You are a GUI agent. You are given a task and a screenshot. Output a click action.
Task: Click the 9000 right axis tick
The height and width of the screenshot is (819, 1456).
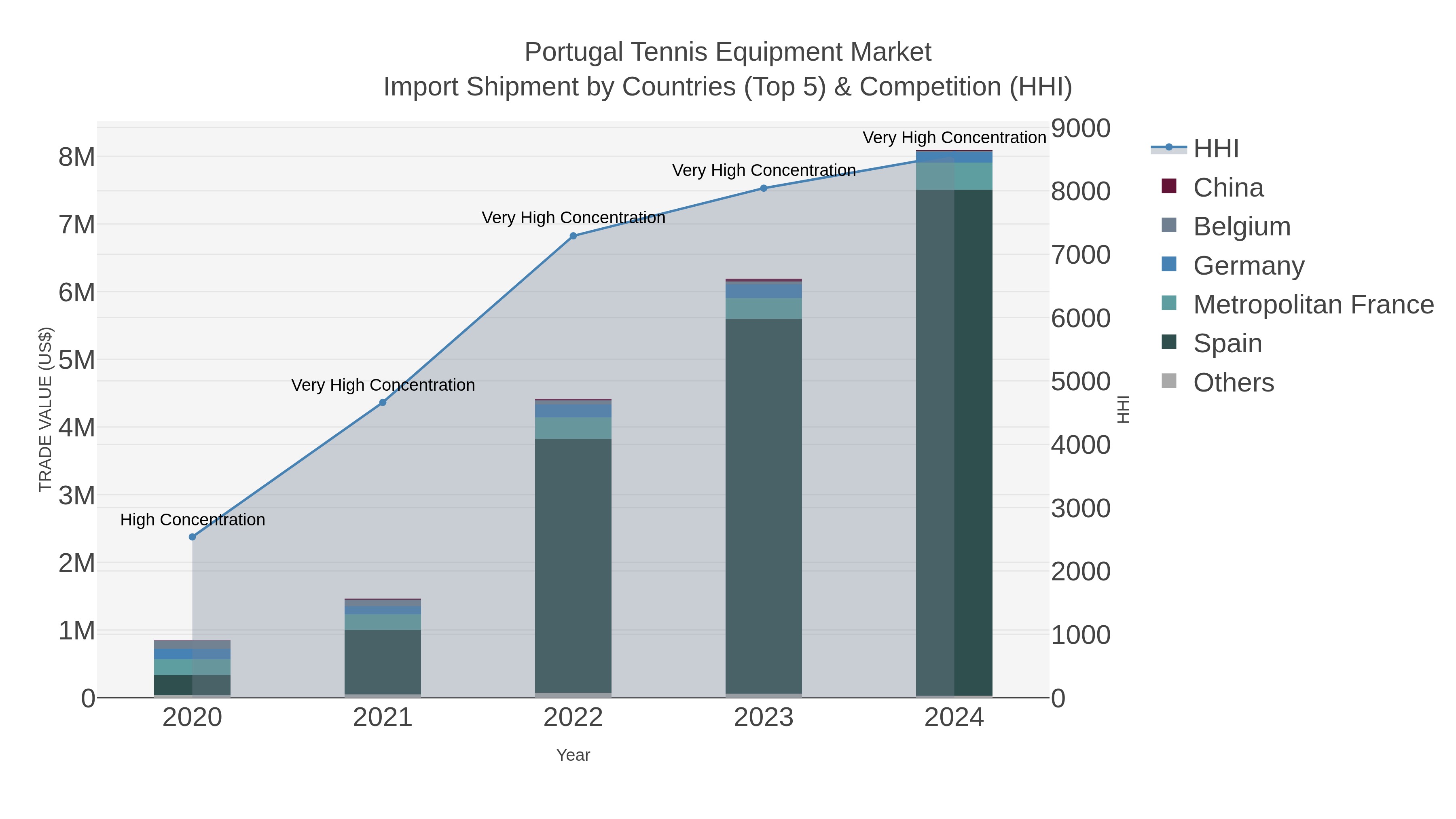point(1081,128)
